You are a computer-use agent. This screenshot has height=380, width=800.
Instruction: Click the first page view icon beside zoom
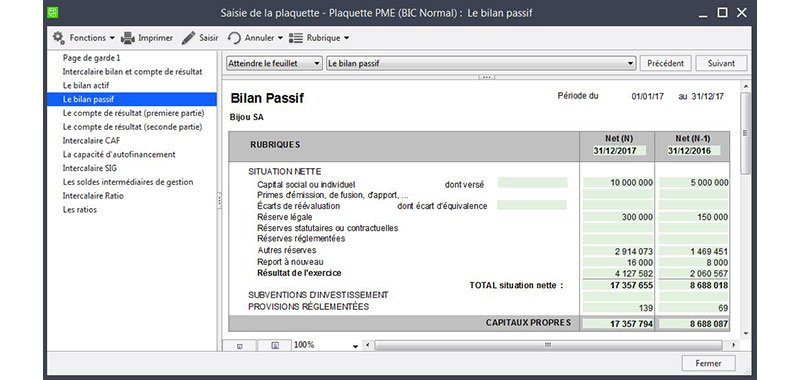pos(240,345)
